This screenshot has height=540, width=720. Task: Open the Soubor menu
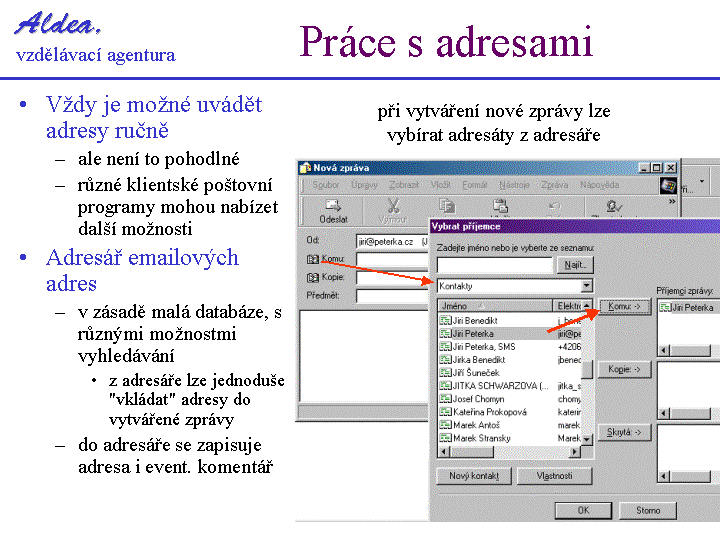[326, 185]
